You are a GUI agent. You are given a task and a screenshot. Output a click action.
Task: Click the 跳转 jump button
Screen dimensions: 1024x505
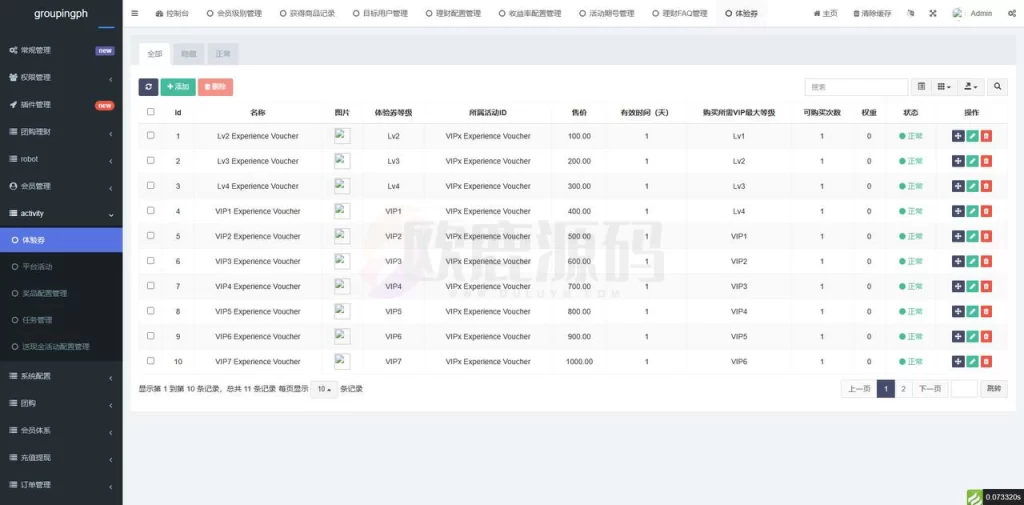[993, 389]
